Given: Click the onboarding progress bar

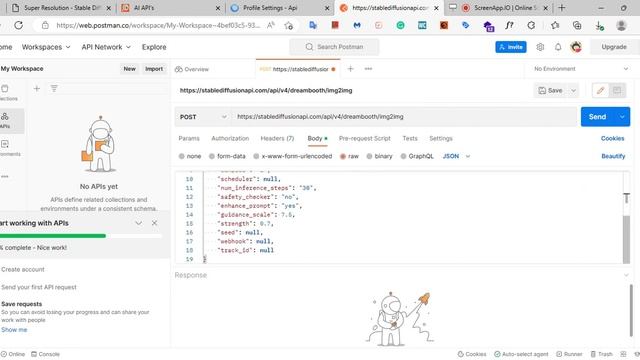Looking at the screenshot, I should (80, 236).
